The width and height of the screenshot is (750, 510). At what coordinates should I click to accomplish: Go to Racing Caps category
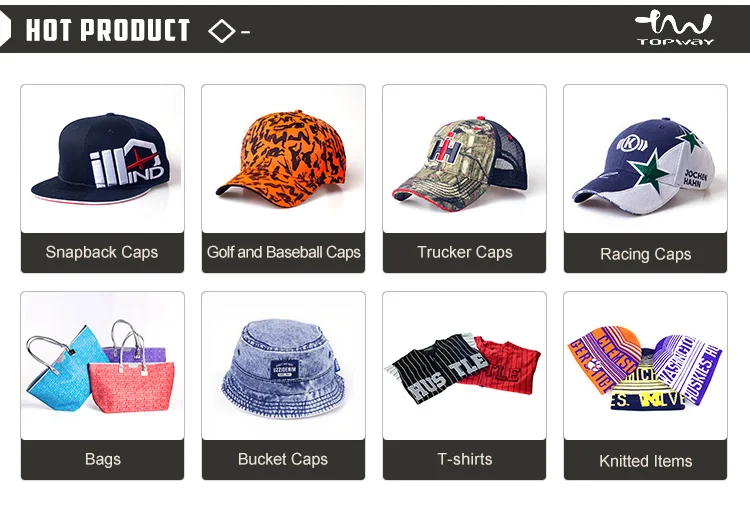[x=645, y=253]
